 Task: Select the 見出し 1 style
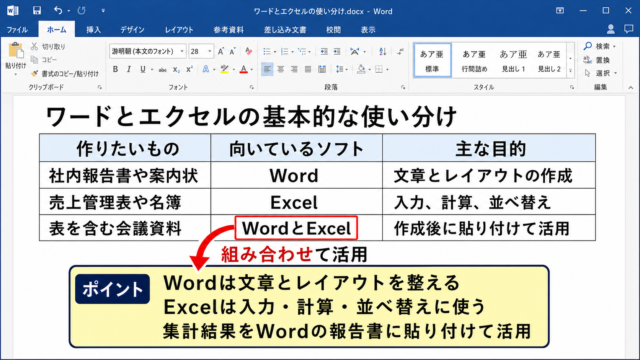point(513,60)
